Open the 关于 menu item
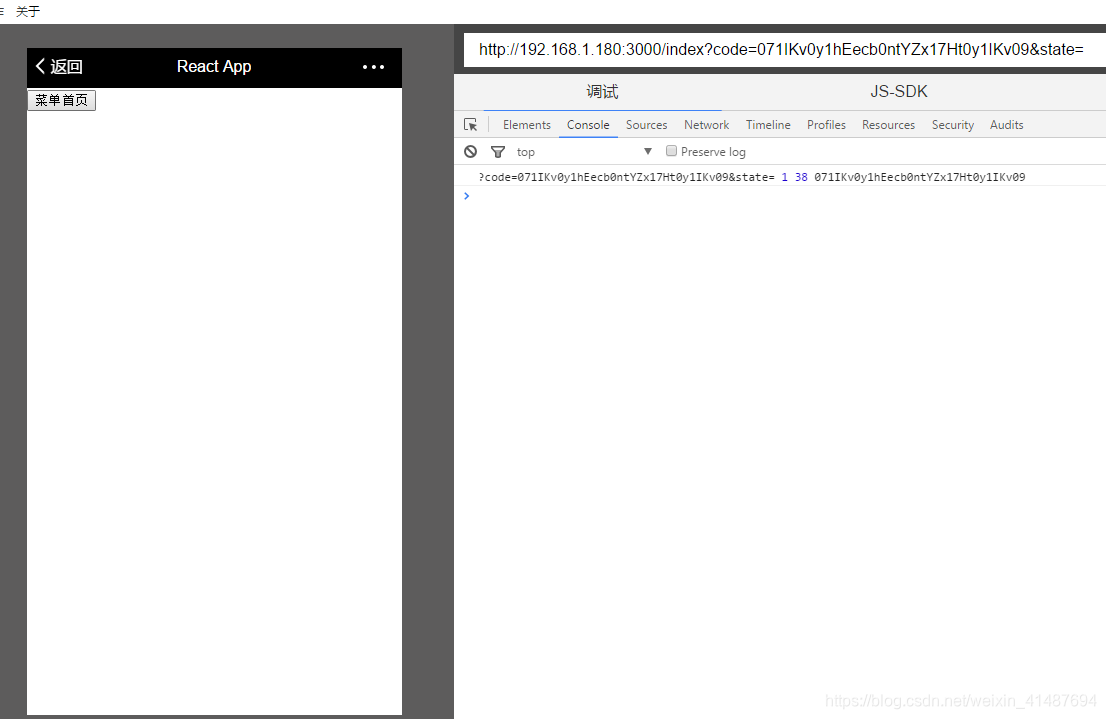 point(28,11)
